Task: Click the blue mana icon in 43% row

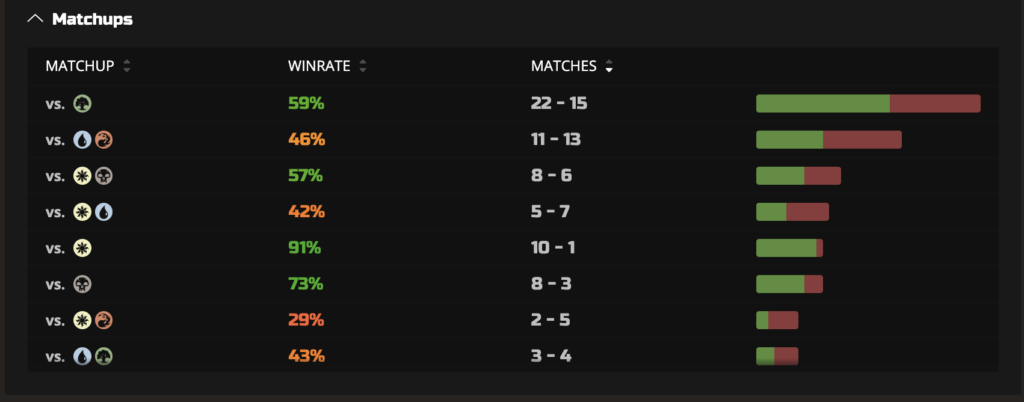Action: point(83,356)
